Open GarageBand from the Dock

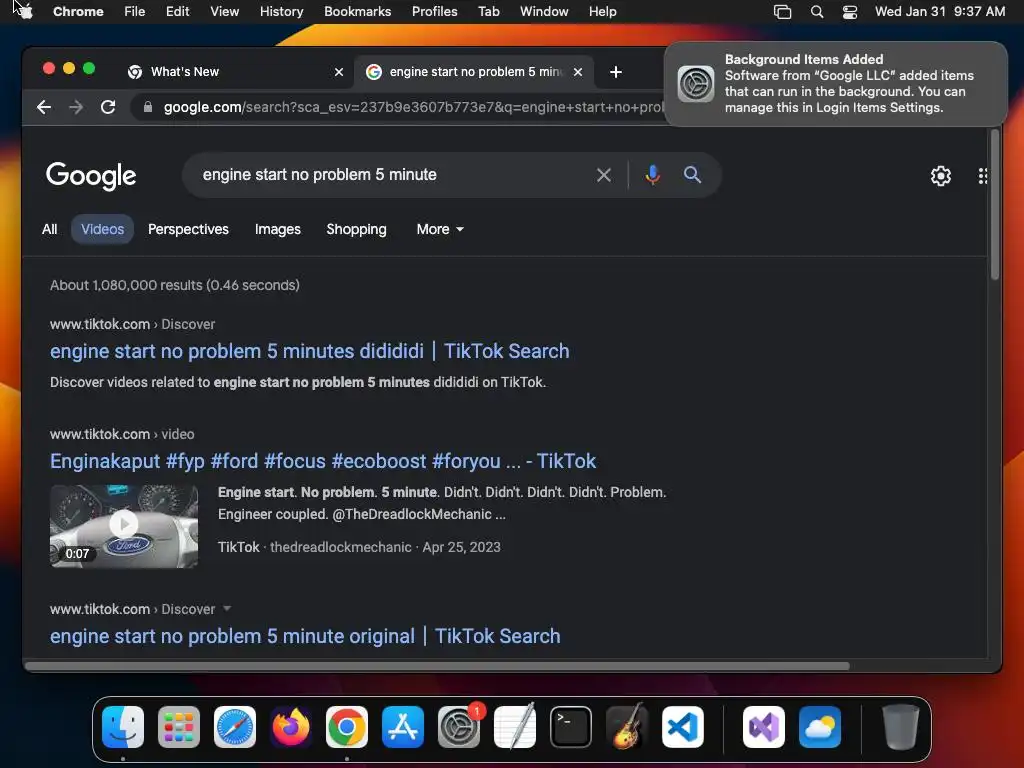tap(627, 727)
